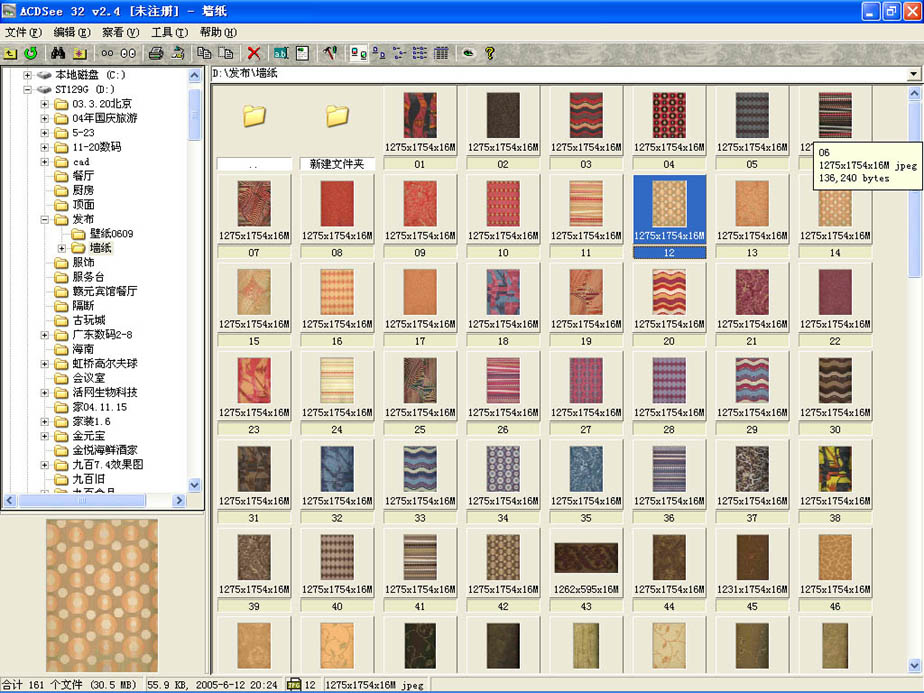The height and width of the screenshot is (693, 924).
Task: Open the path address dropdown arrow
Action: tap(913, 74)
